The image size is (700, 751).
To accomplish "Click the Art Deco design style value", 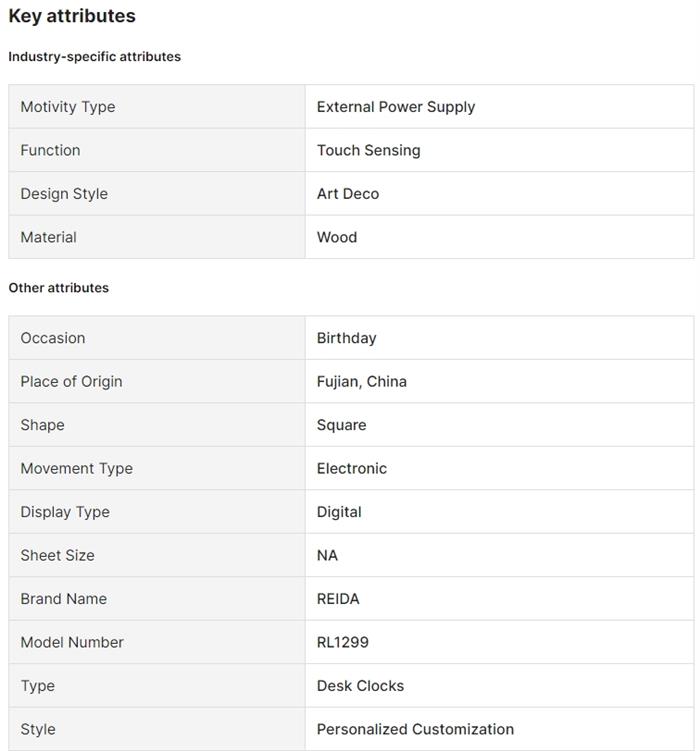I will (348, 194).
